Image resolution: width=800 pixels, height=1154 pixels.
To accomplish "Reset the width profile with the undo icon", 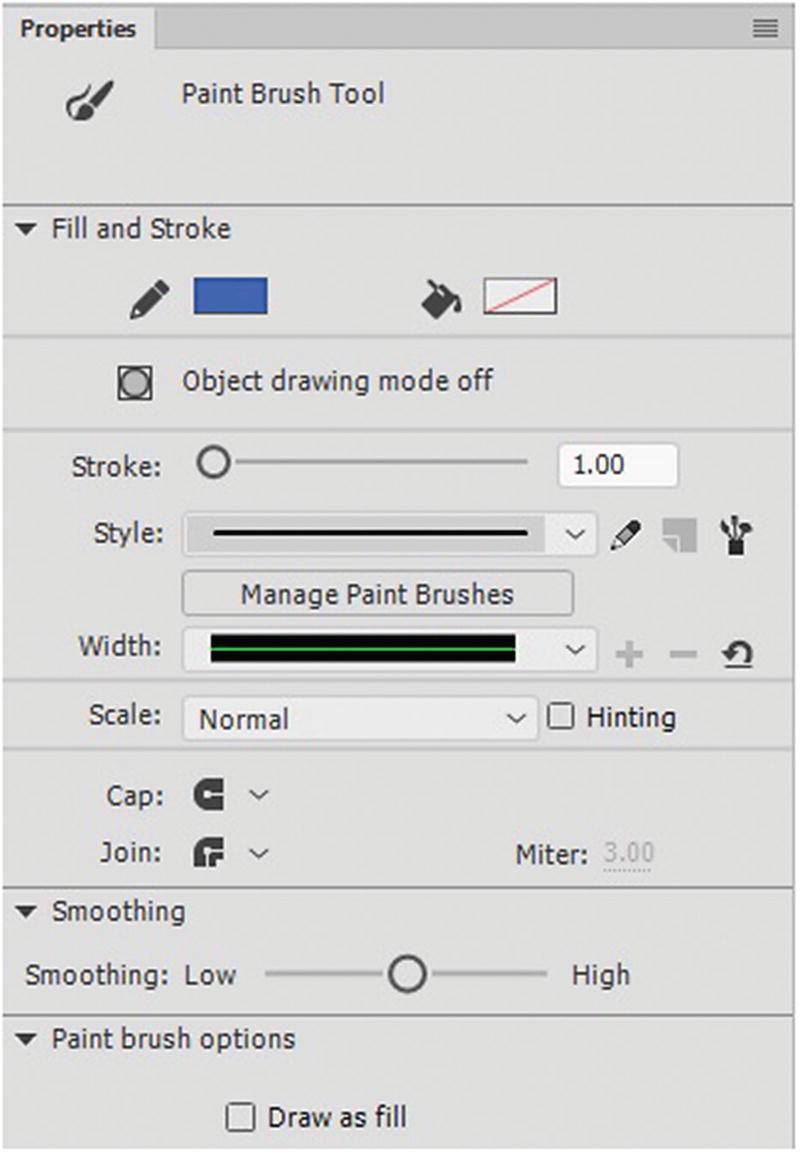I will [737, 655].
